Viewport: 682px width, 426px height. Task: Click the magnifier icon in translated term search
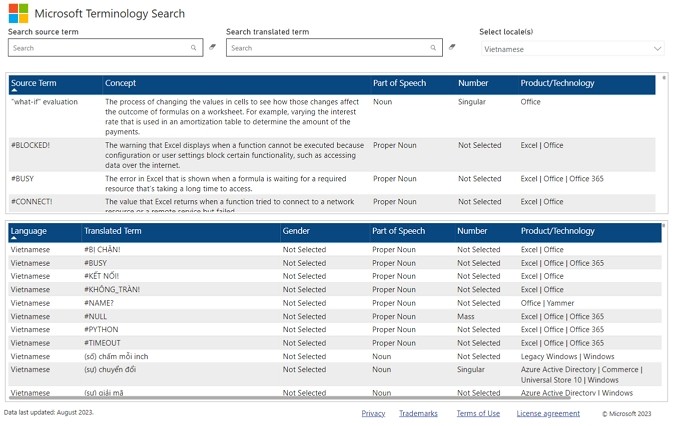pyautogui.click(x=433, y=48)
